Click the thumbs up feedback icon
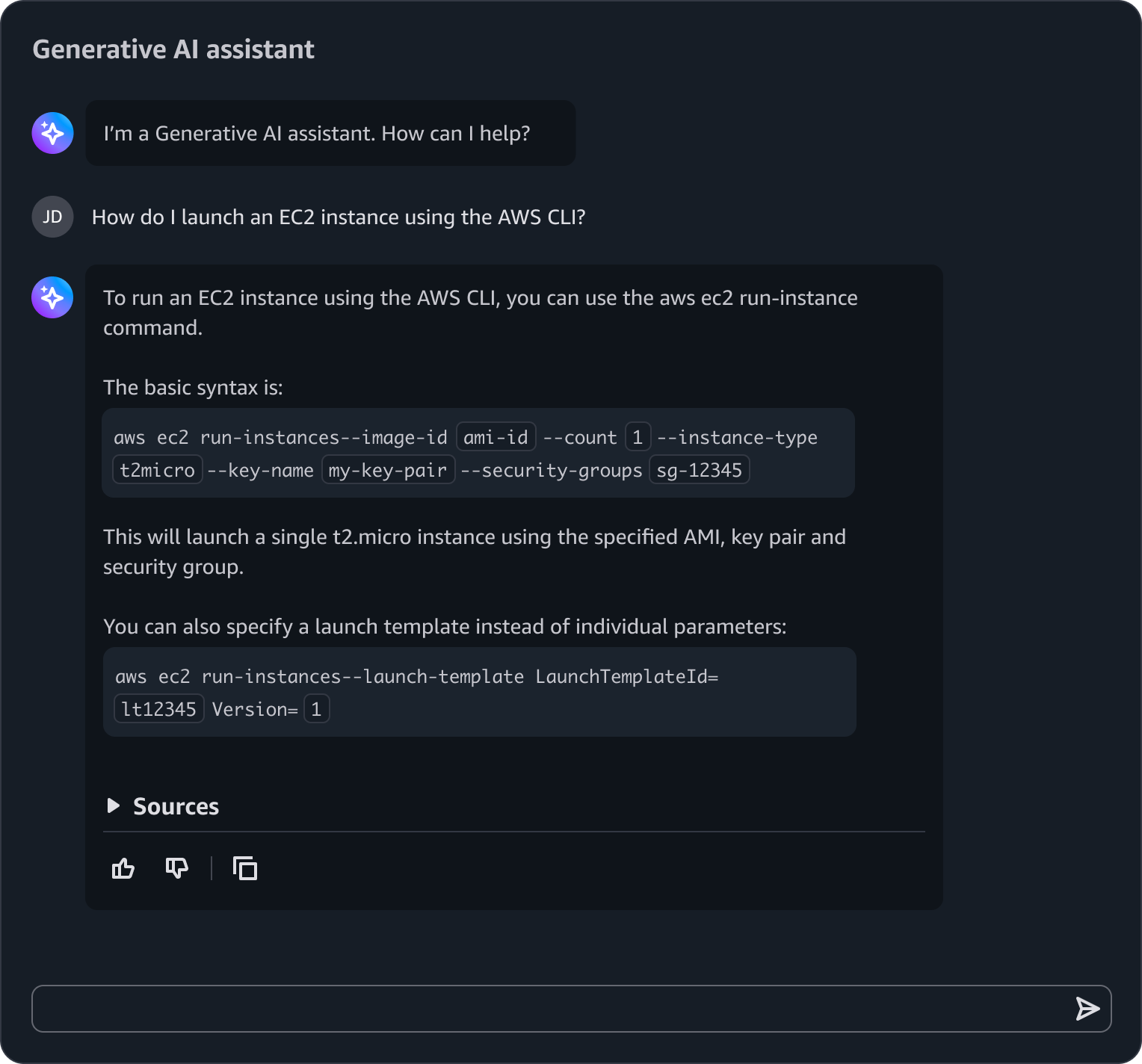1142x1064 pixels. [x=123, y=868]
